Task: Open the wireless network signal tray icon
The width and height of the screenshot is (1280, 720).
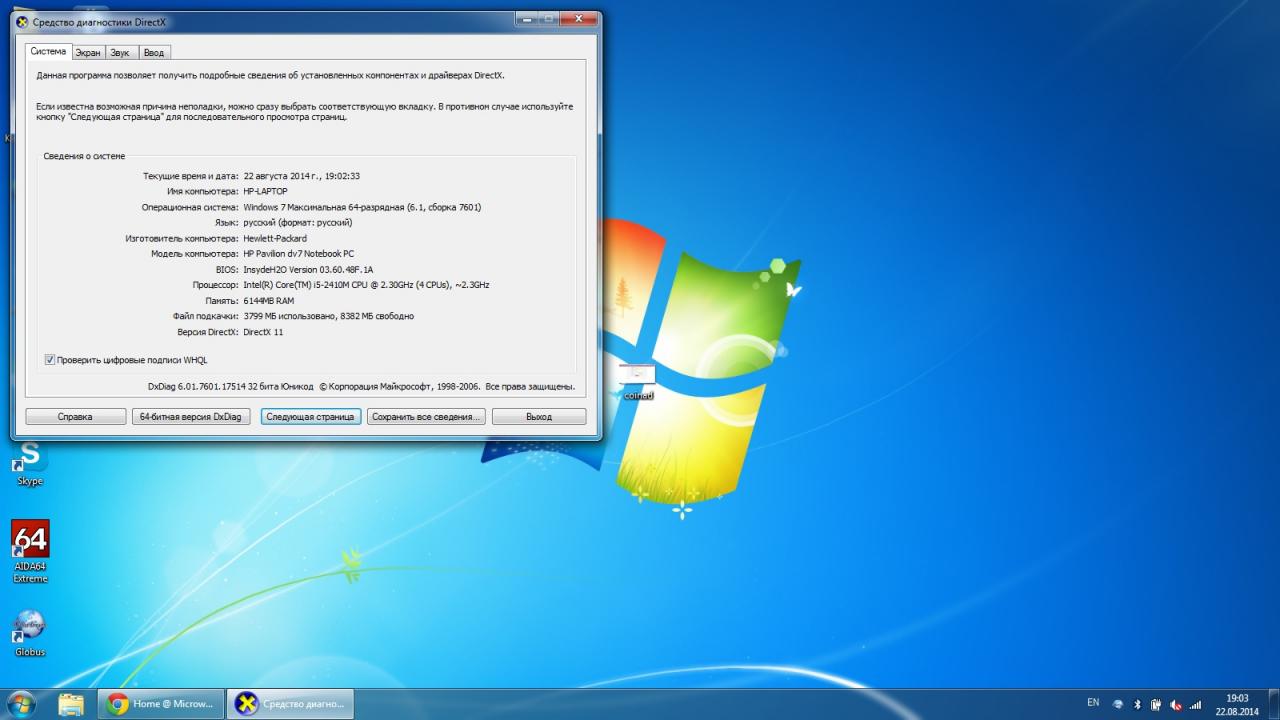Action: point(1195,704)
